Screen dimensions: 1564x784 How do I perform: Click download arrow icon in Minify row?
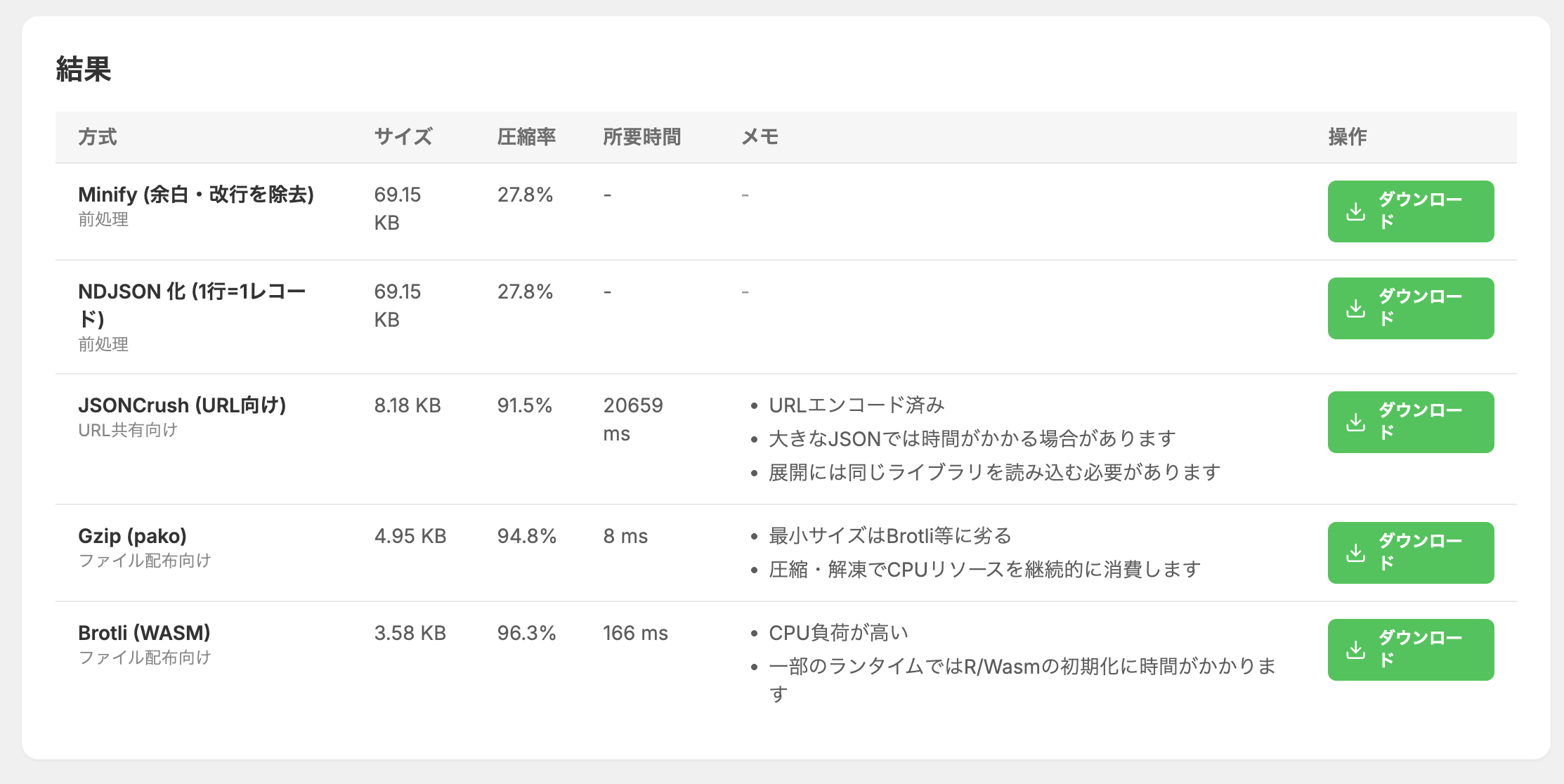1355,211
